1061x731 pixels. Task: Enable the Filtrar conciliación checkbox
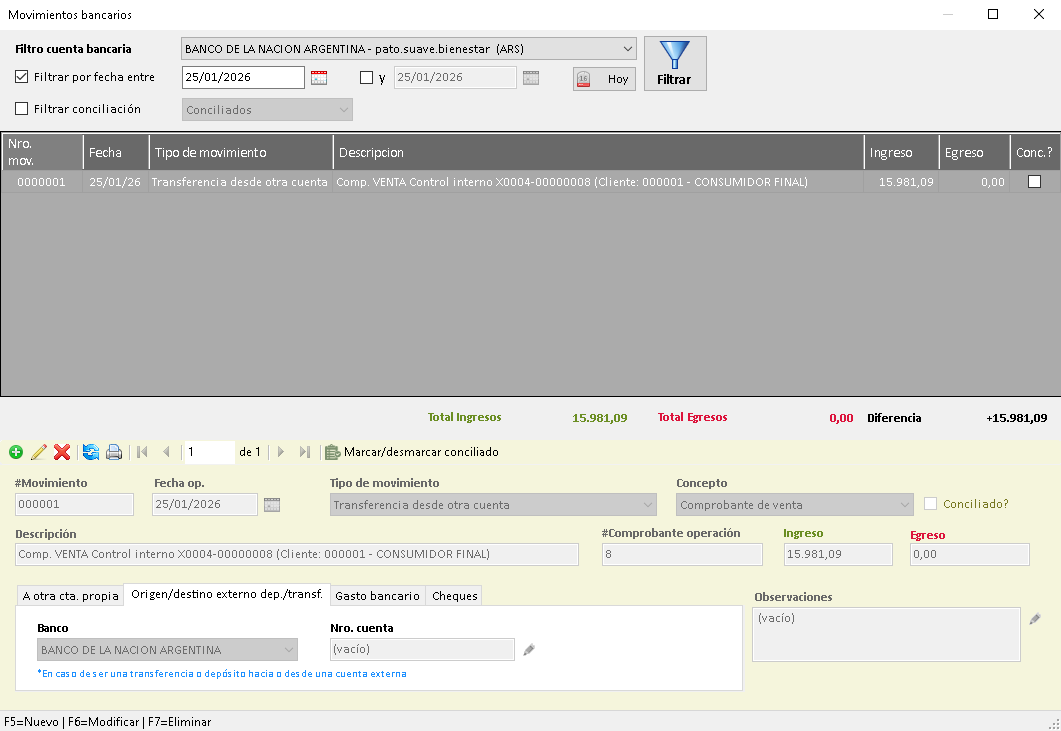pos(22,109)
